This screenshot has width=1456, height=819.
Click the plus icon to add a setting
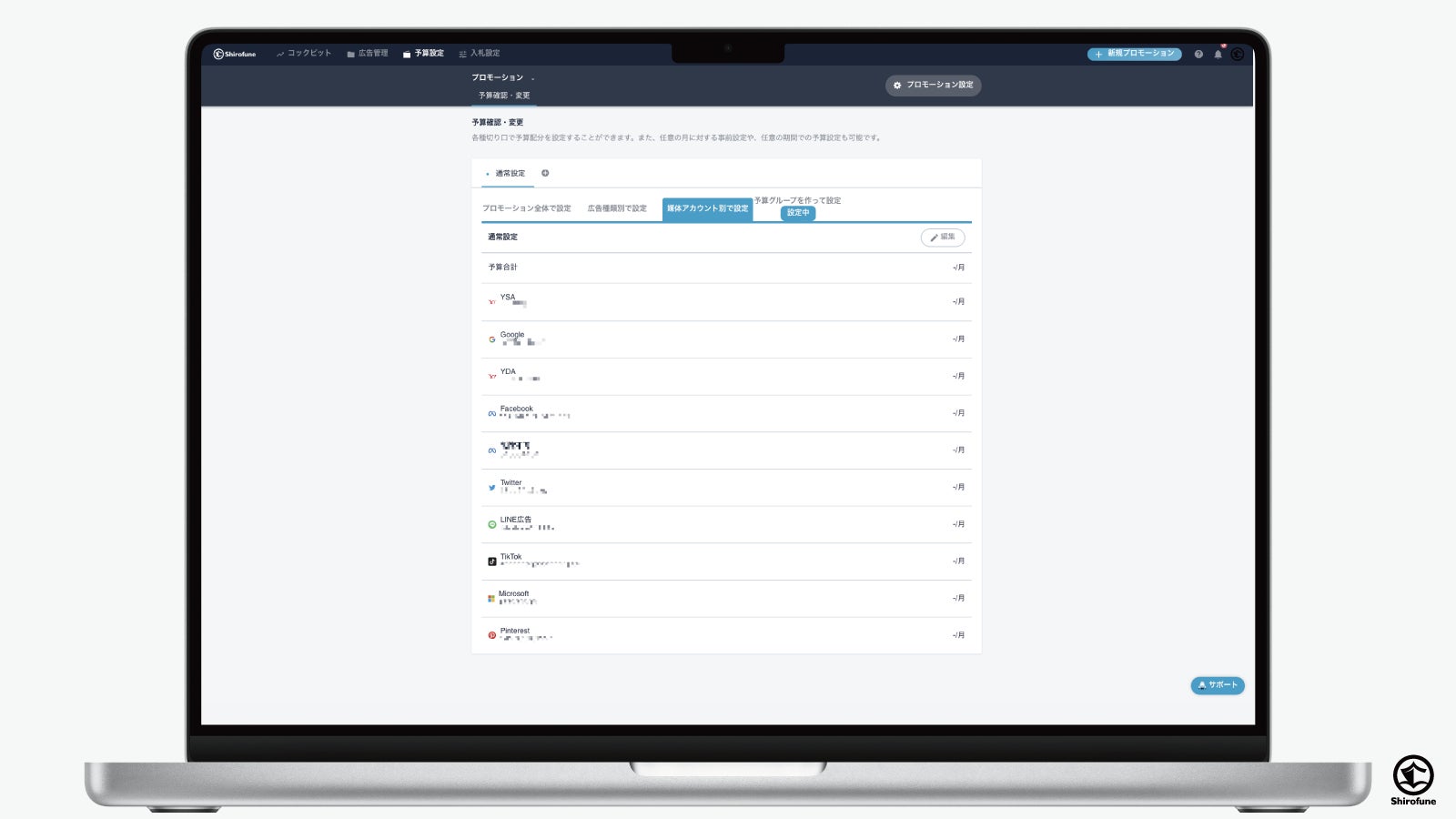click(545, 173)
